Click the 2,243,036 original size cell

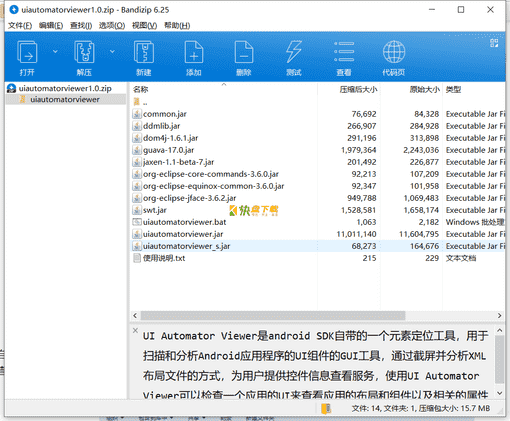point(421,150)
